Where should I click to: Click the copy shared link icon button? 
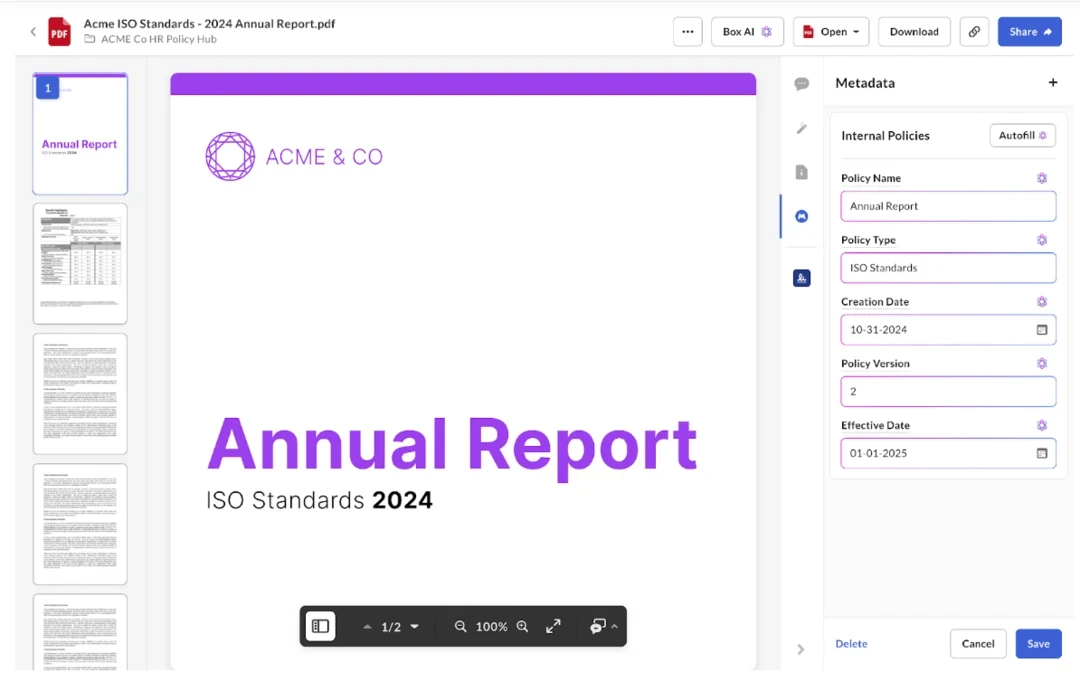click(x=974, y=32)
